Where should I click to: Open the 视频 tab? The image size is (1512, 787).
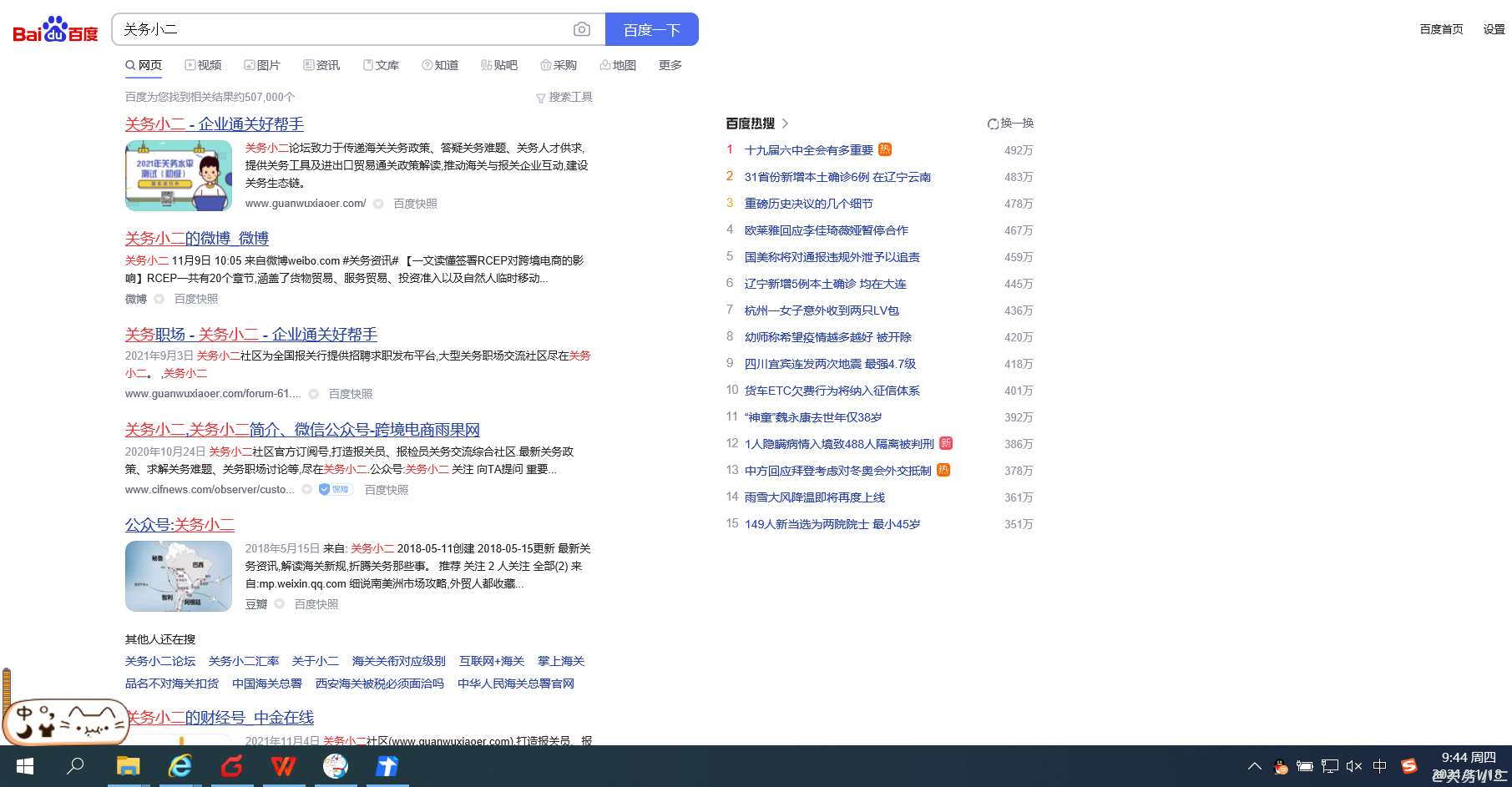click(203, 65)
